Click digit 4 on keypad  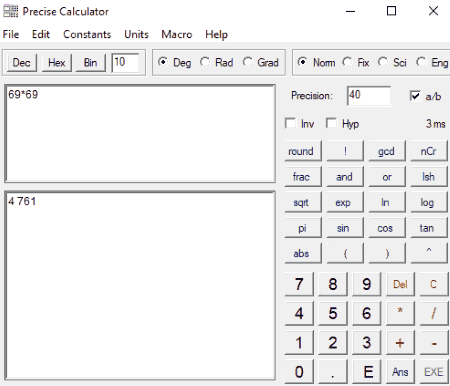point(299,313)
